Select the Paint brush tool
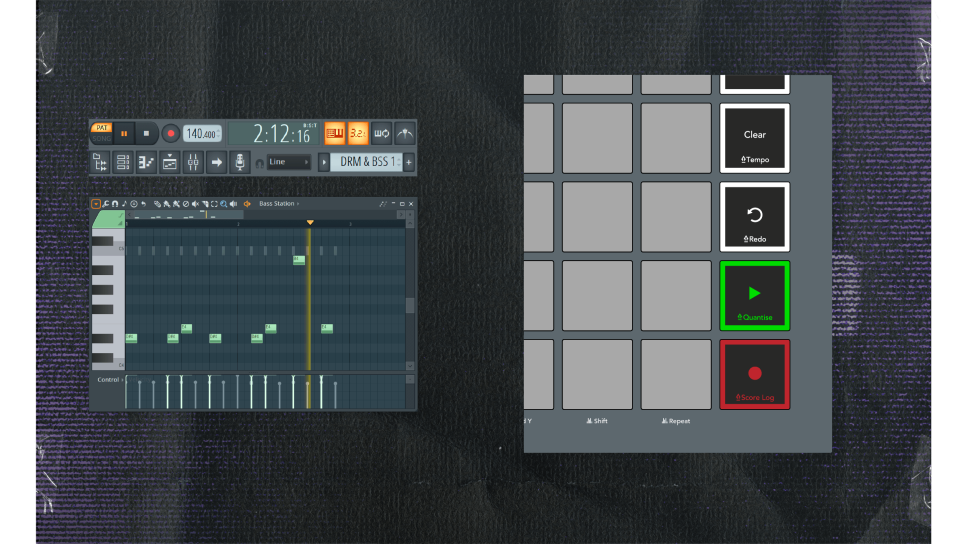Screen dimensions: 966x544 pyautogui.click(x=167, y=204)
